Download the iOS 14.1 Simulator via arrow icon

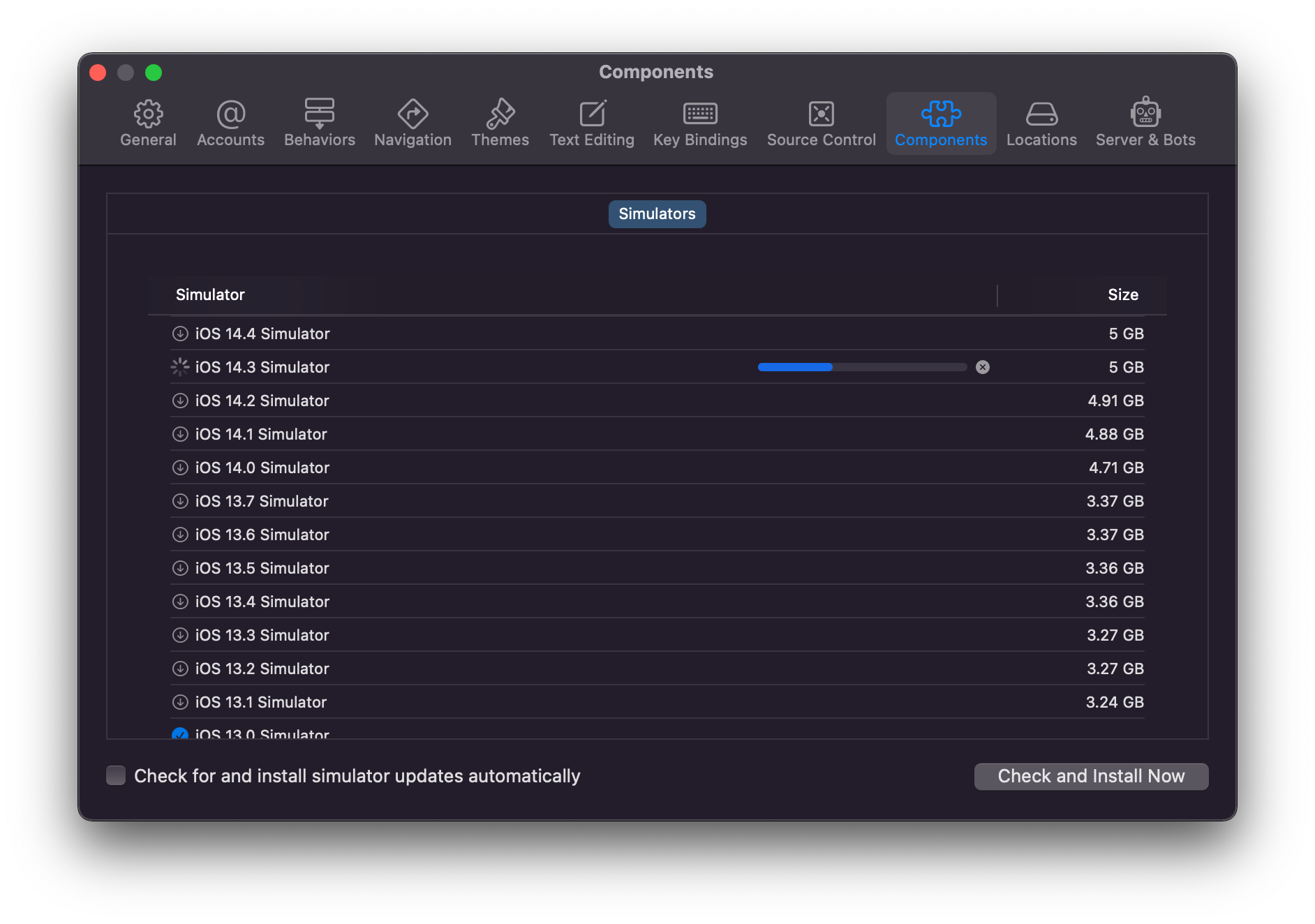click(180, 434)
